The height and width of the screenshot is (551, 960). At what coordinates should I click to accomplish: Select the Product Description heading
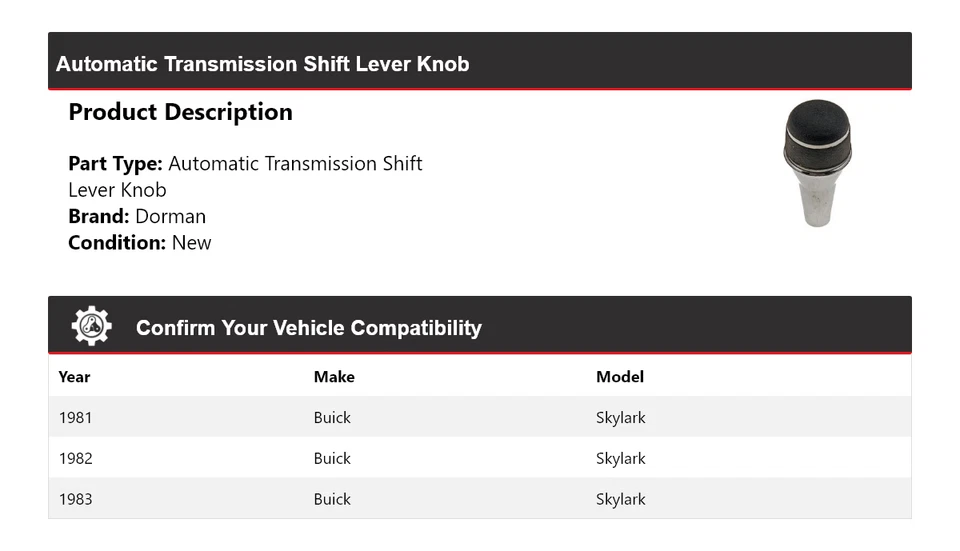180,112
